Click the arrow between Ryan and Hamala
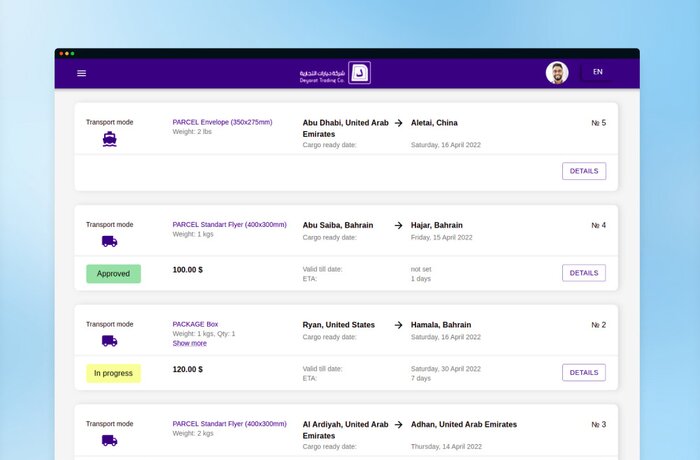 coord(398,325)
